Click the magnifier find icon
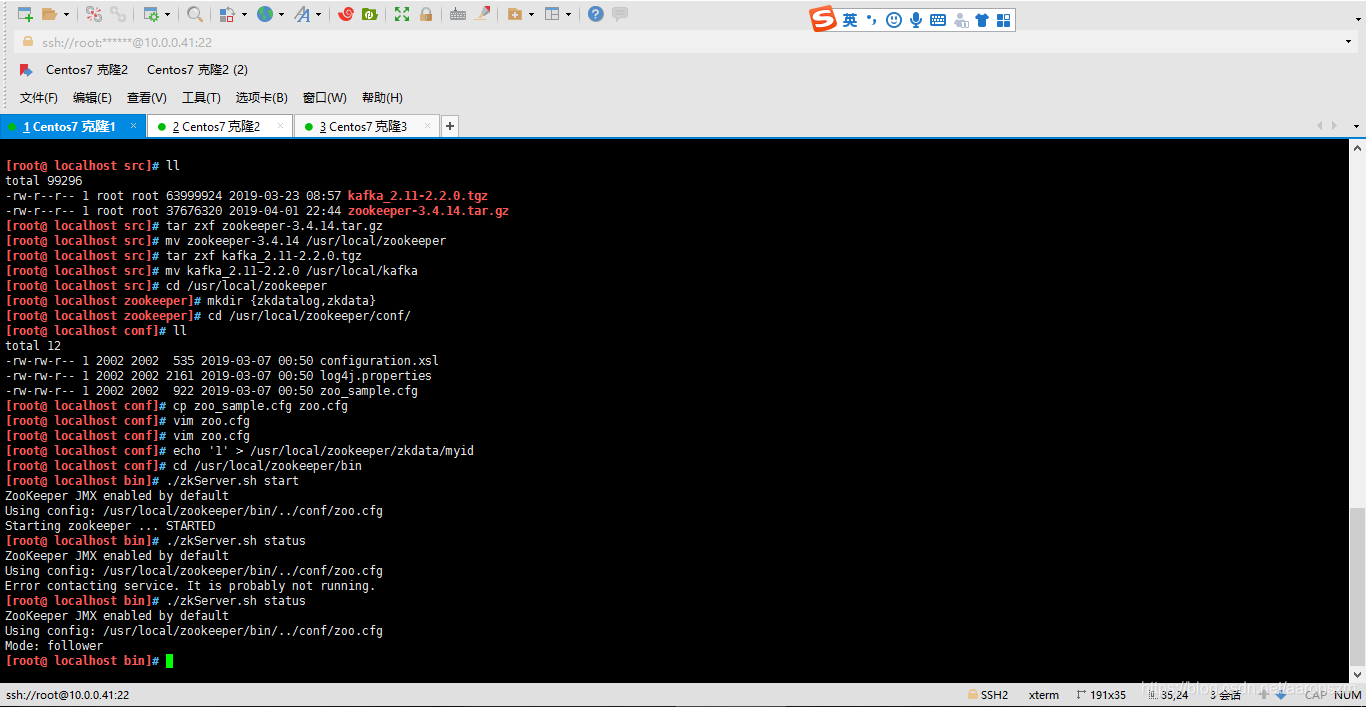1366x707 pixels. (x=195, y=14)
